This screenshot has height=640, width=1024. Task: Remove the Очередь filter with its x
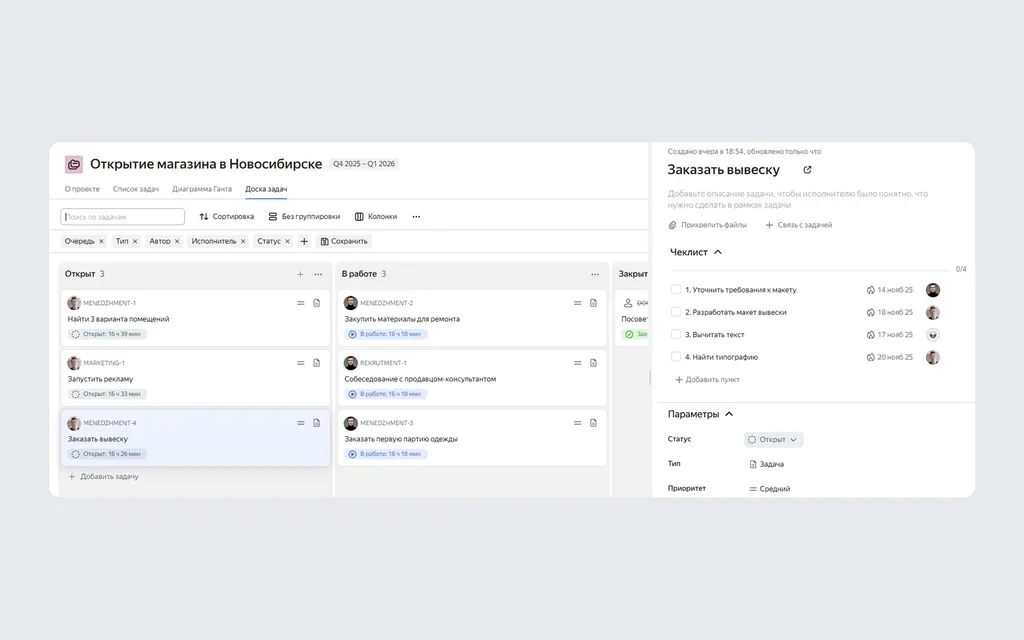coord(101,242)
